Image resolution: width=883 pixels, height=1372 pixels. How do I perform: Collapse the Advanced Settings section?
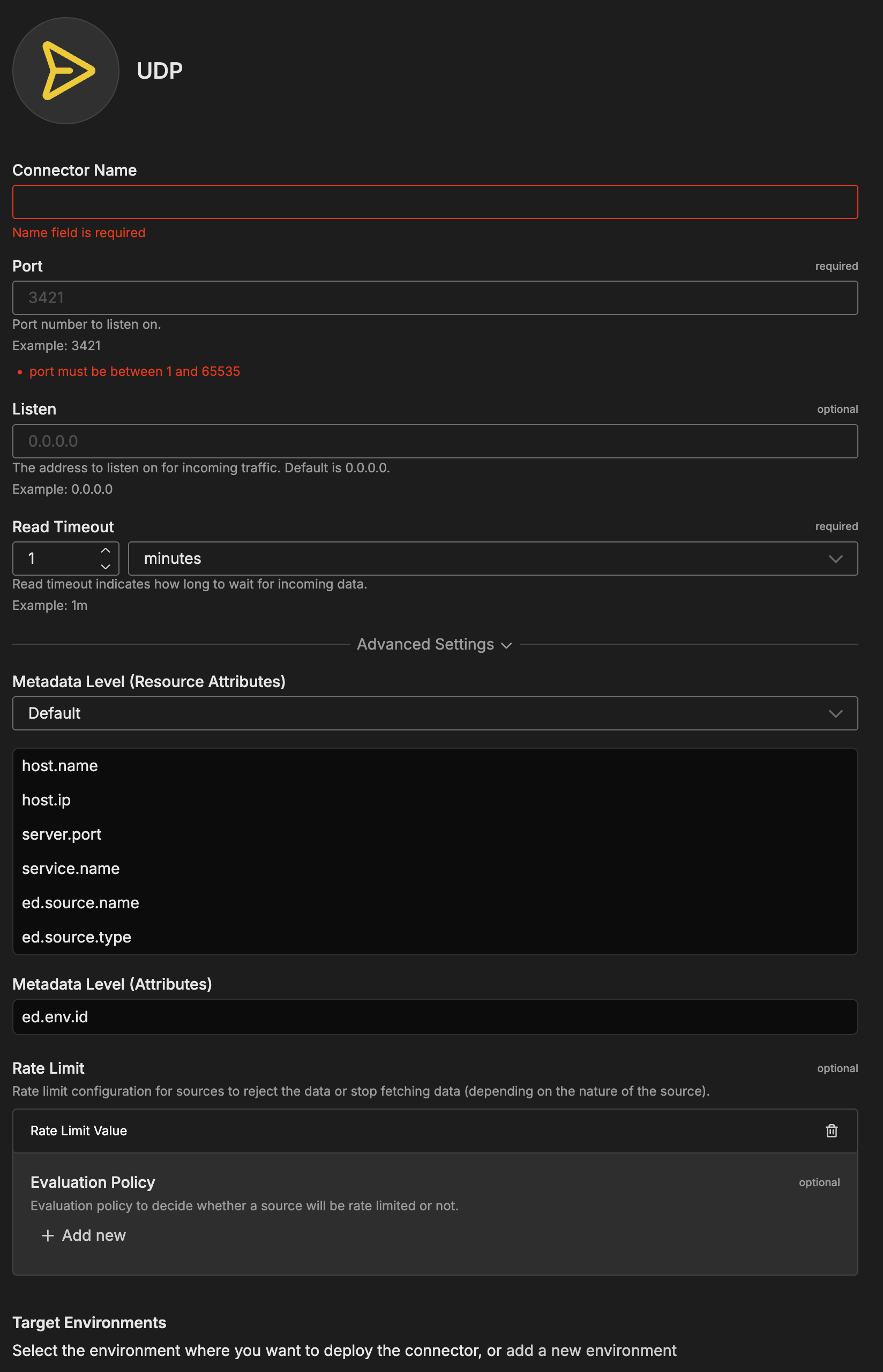434,644
